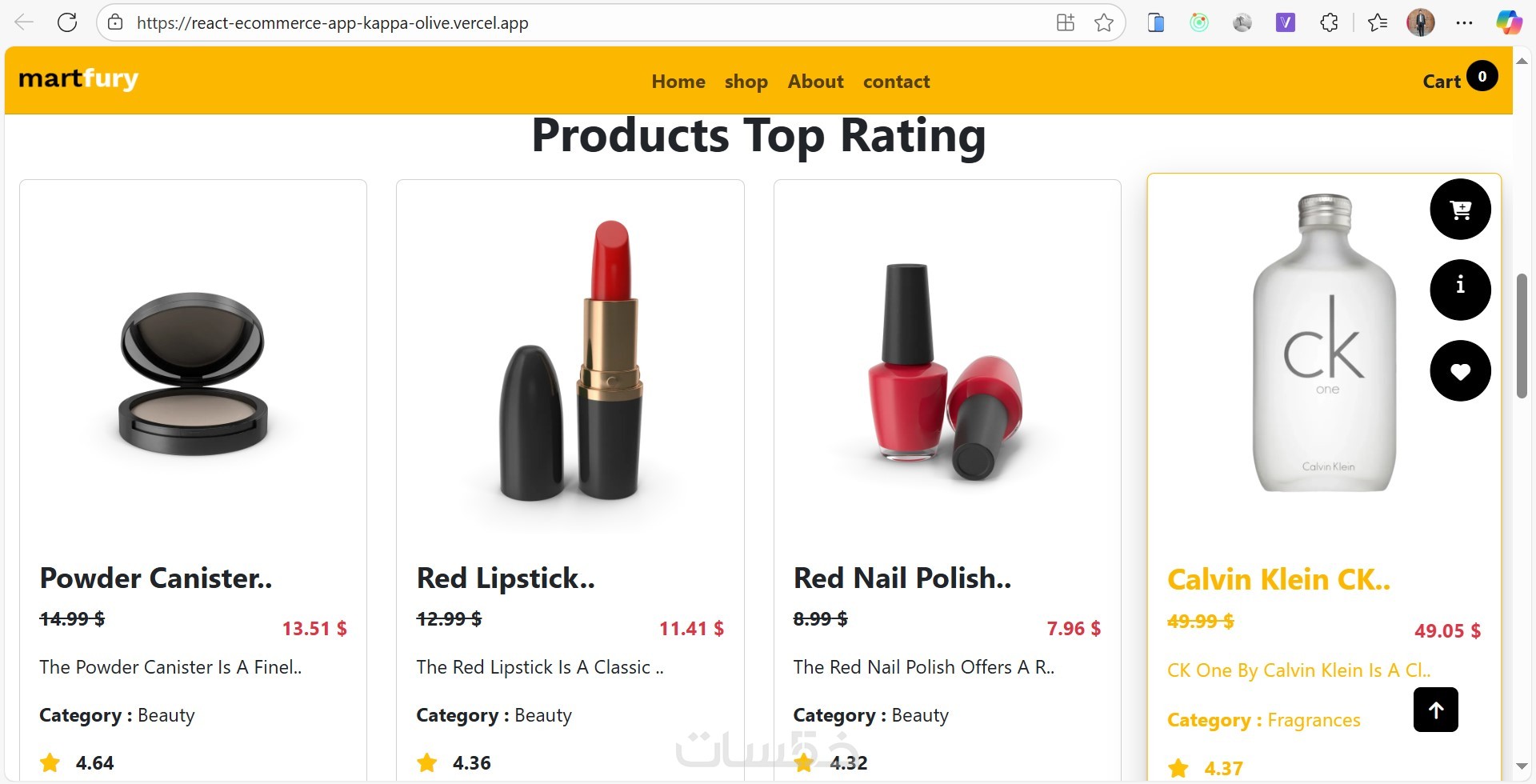This screenshot has width=1536, height=784.
Task: Click the browser address bar URL
Action: (x=332, y=22)
